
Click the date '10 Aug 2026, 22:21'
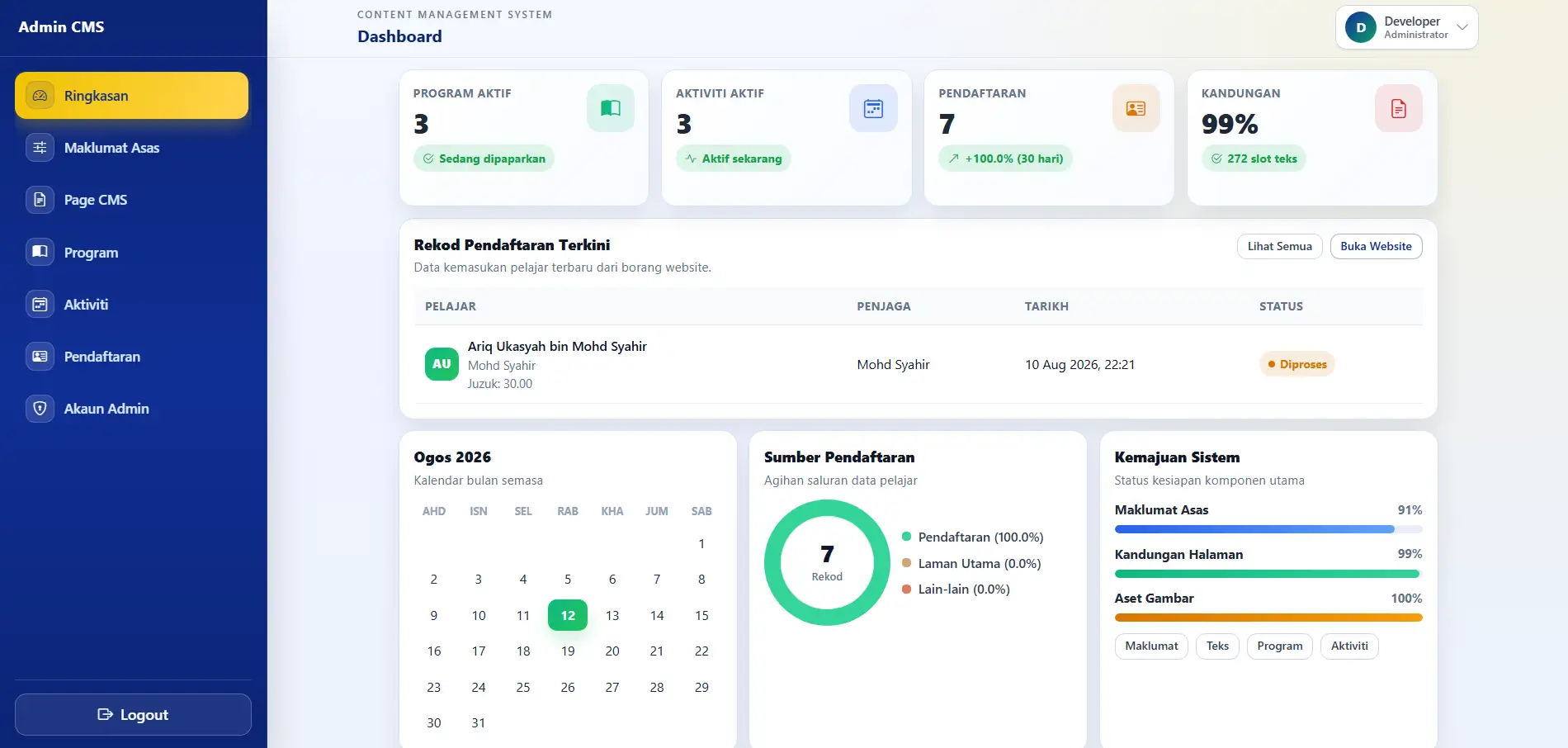[1079, 364]
